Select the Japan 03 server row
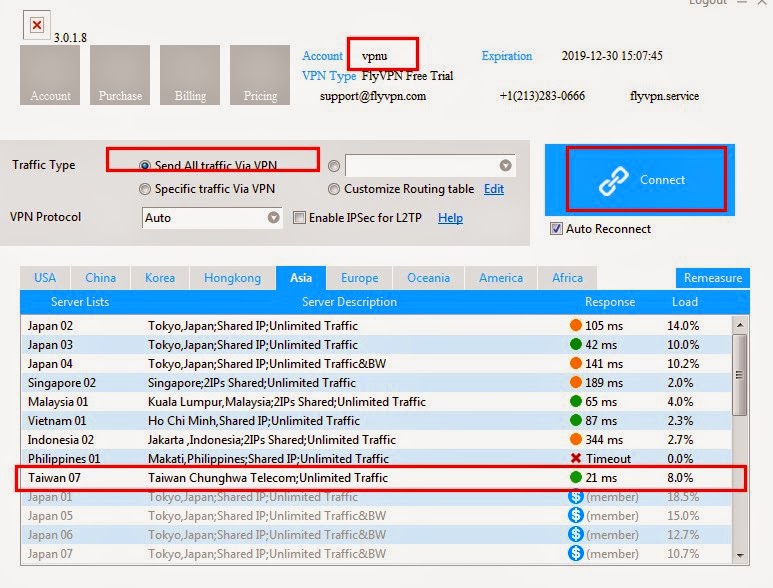Image resolution: width=773 pixels, height=588 pixels. [x=376, y=345]
